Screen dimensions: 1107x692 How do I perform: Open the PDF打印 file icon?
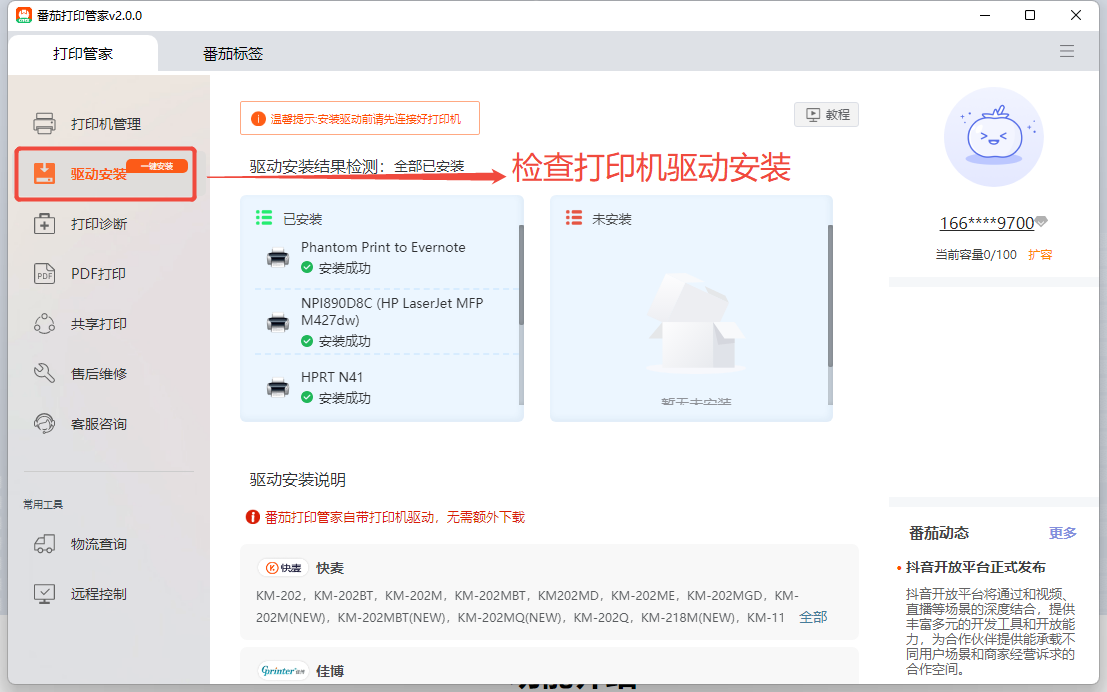click(44, 273)
